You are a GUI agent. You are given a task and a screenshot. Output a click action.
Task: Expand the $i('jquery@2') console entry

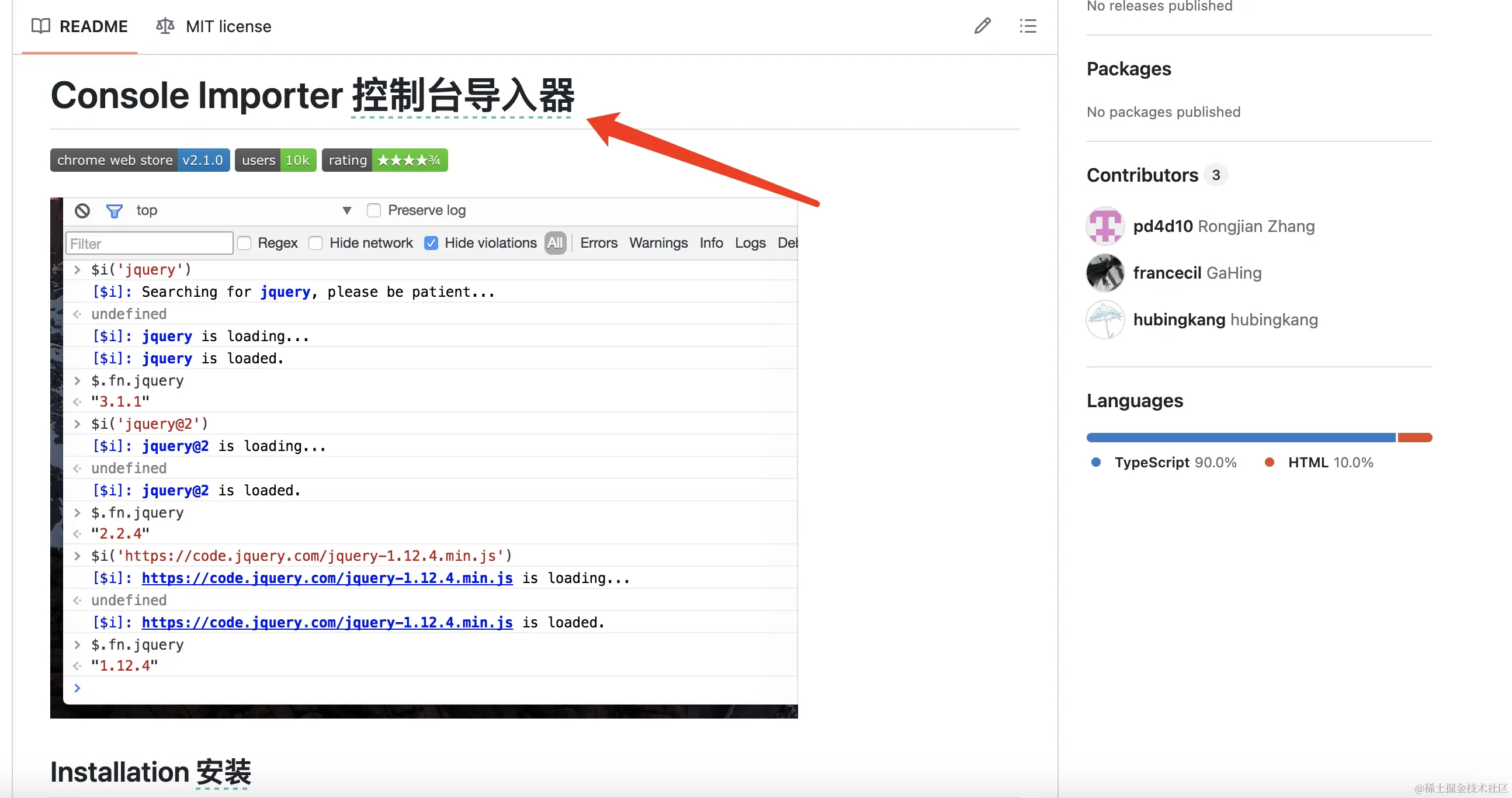77,424
